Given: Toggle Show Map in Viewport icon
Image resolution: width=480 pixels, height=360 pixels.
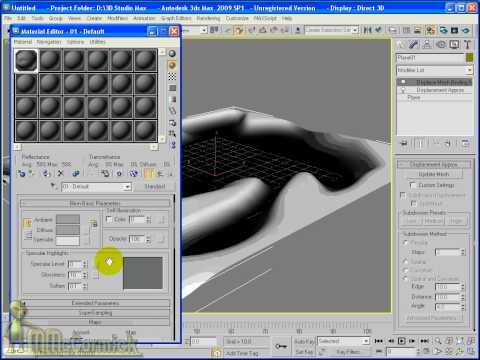Looking at the screenshot, I should coord(134,173).
